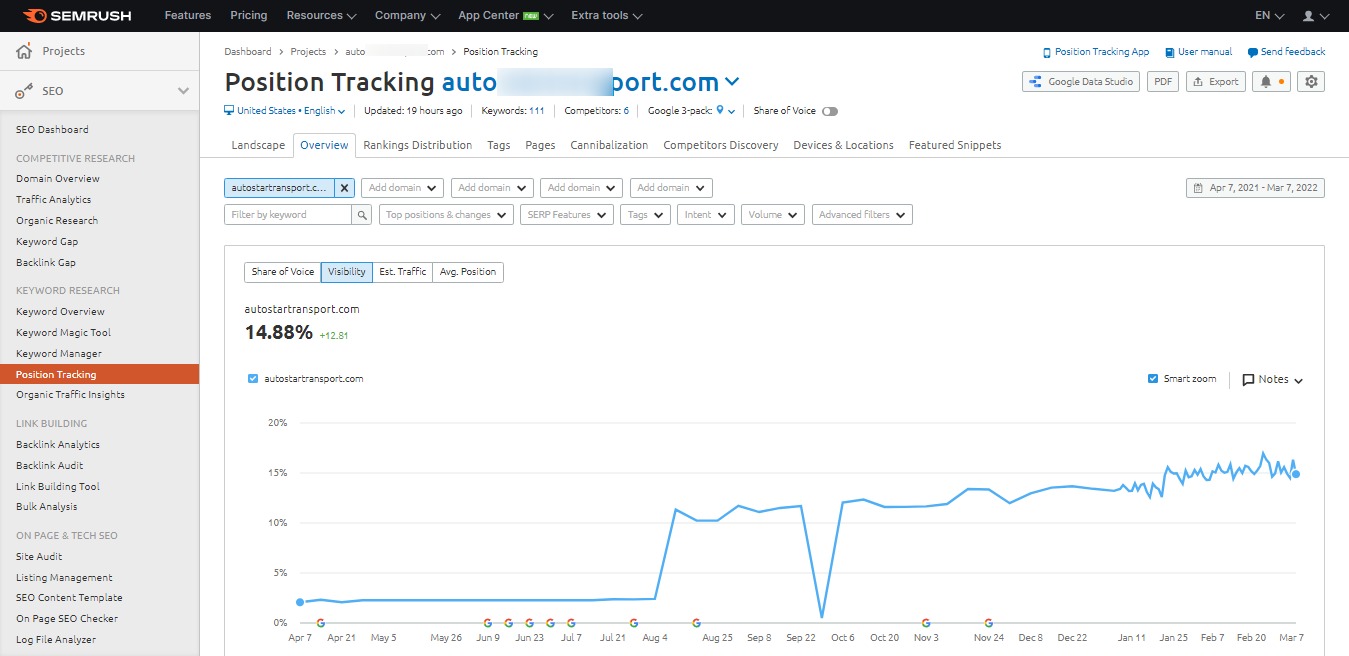This screenshot has height=656, width=1349.
Task: Open Top positions & changes filter
Action: pos(446,215)
